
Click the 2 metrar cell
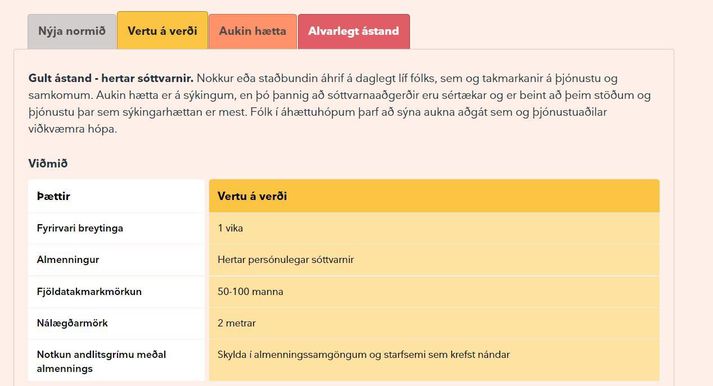[x=434, y=323]
